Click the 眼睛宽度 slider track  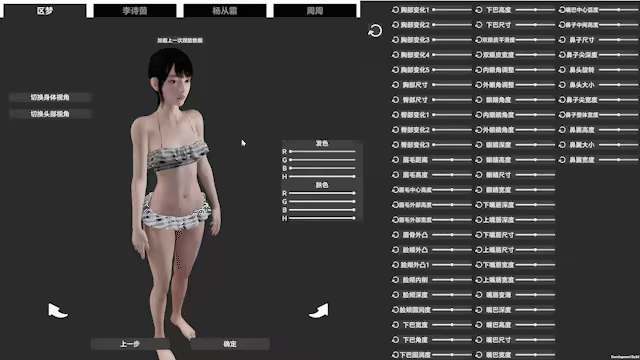(x=535, y=190)
